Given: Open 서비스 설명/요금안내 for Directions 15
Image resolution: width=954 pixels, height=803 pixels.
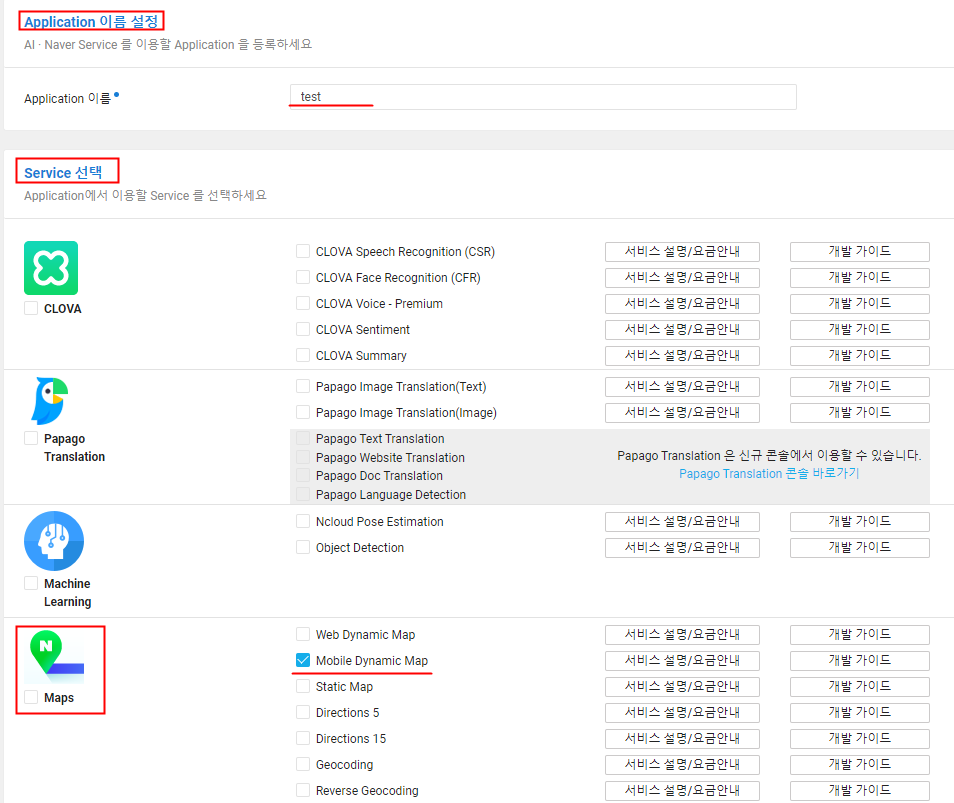Looking at the screenshot, I should tap(682, 739).
